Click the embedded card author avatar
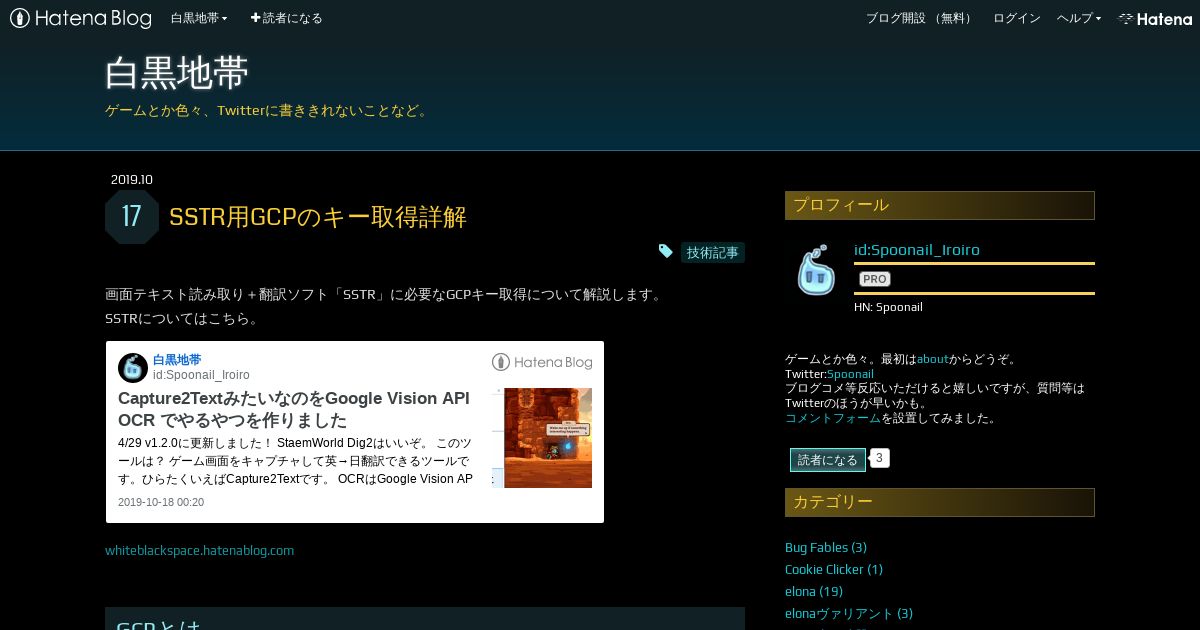Viewport: 1200px width, 630px height. (133, 368)
